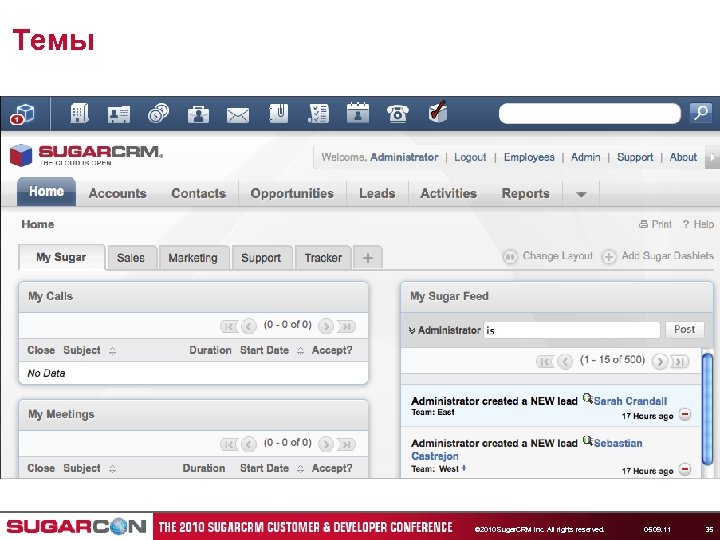
Task: Go to next page in Sugar Feed
Action: [659, 361]
